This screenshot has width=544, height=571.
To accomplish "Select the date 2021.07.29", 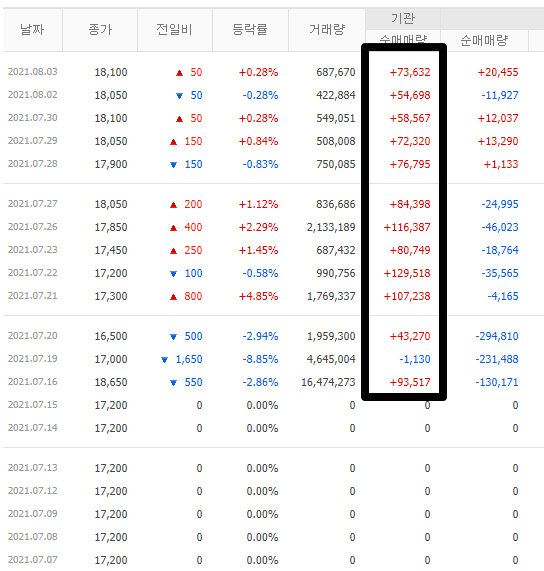I will (33, 141).
